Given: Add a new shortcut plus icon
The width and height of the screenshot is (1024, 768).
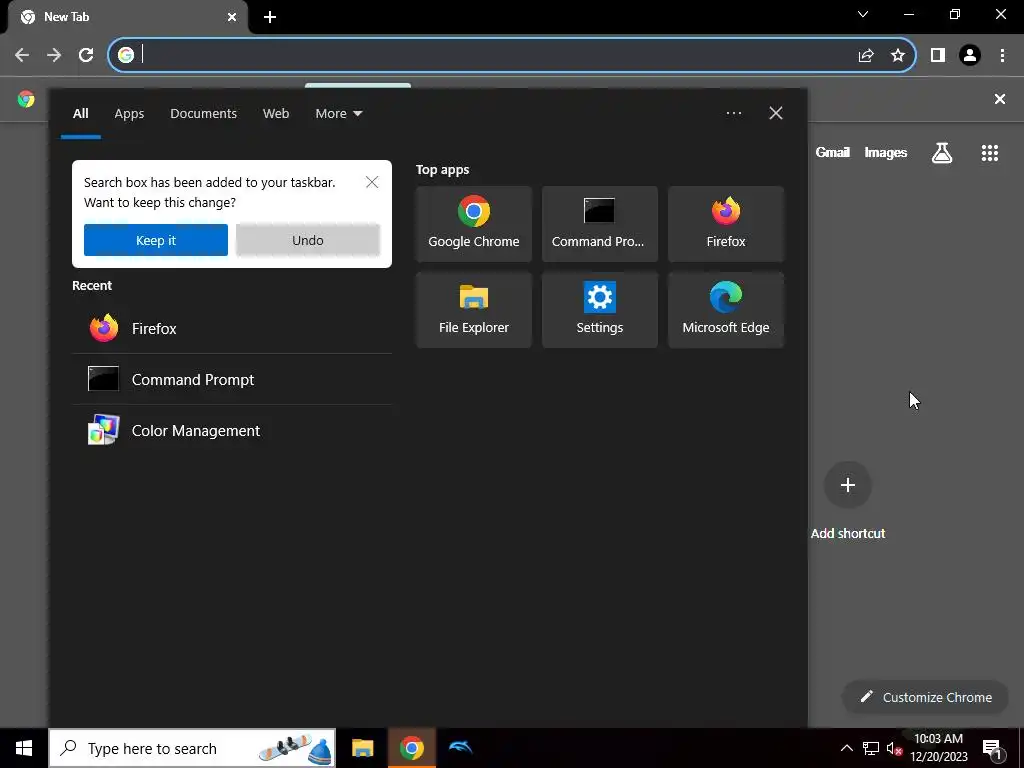Looking at the screenshot, I should click(x=848, y=485).
